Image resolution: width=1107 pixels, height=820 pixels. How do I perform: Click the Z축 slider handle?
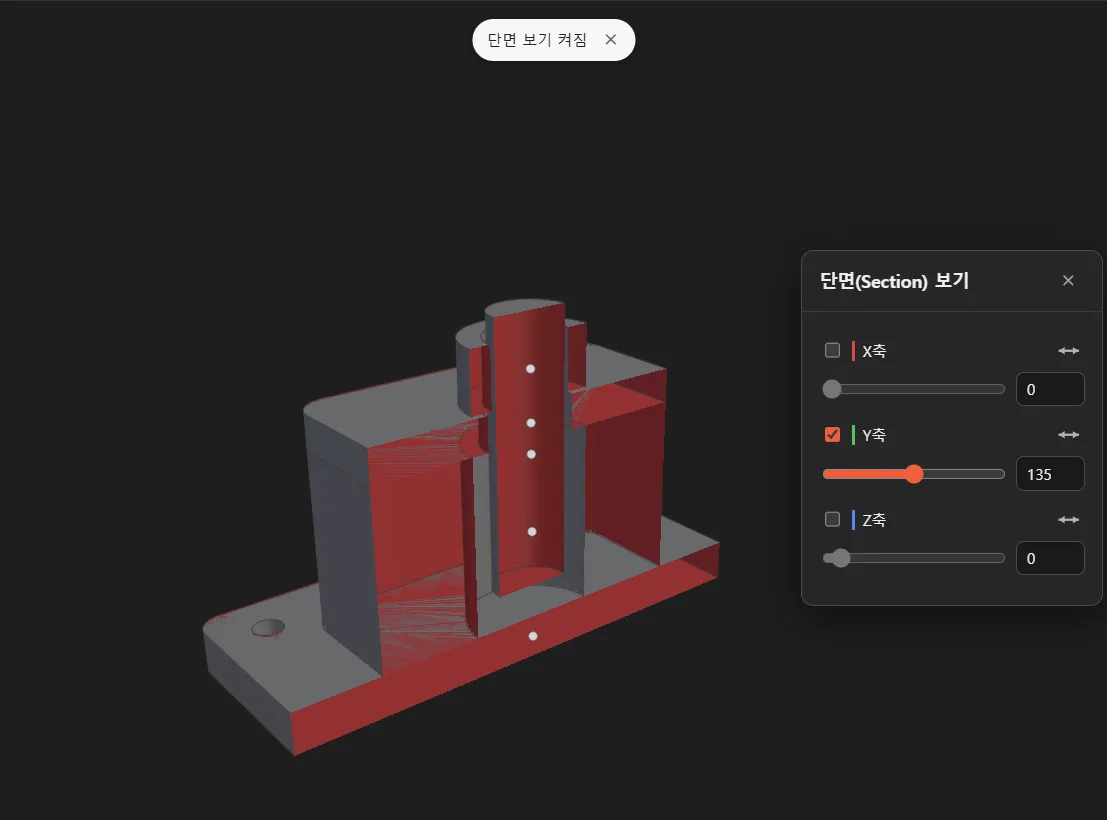[840, 558]
